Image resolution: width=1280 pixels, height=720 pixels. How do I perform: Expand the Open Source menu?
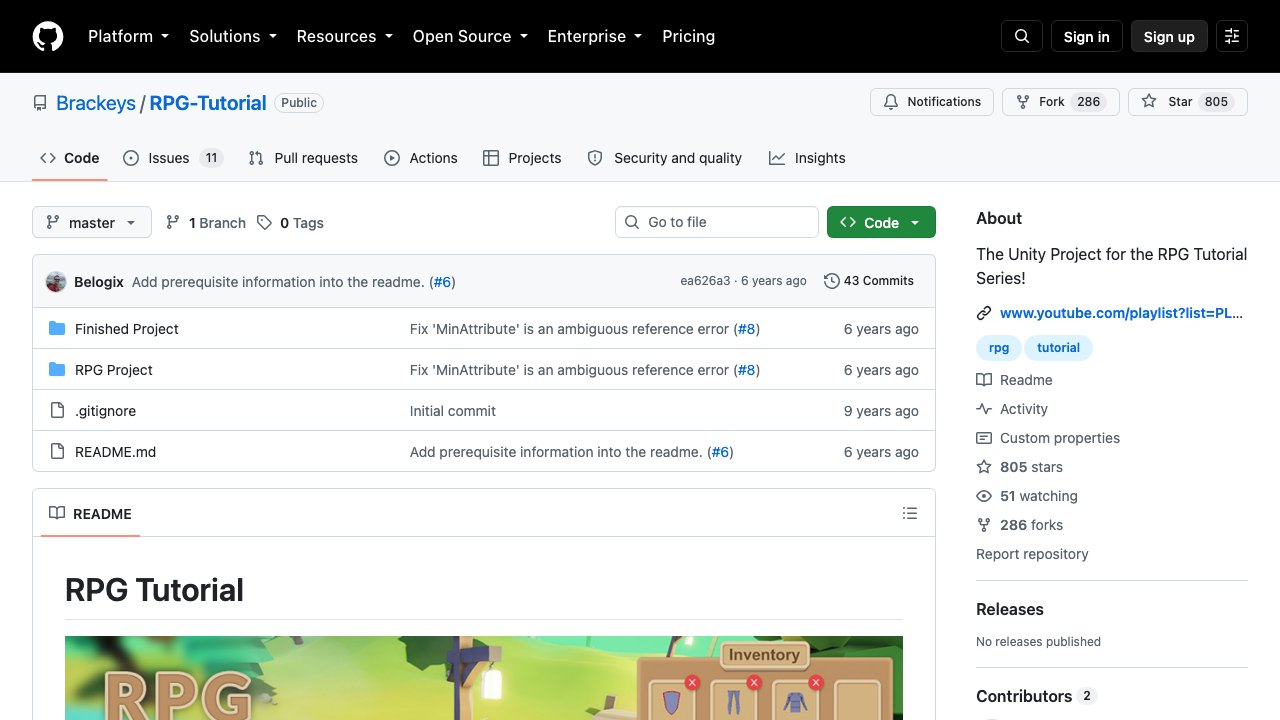470,36
